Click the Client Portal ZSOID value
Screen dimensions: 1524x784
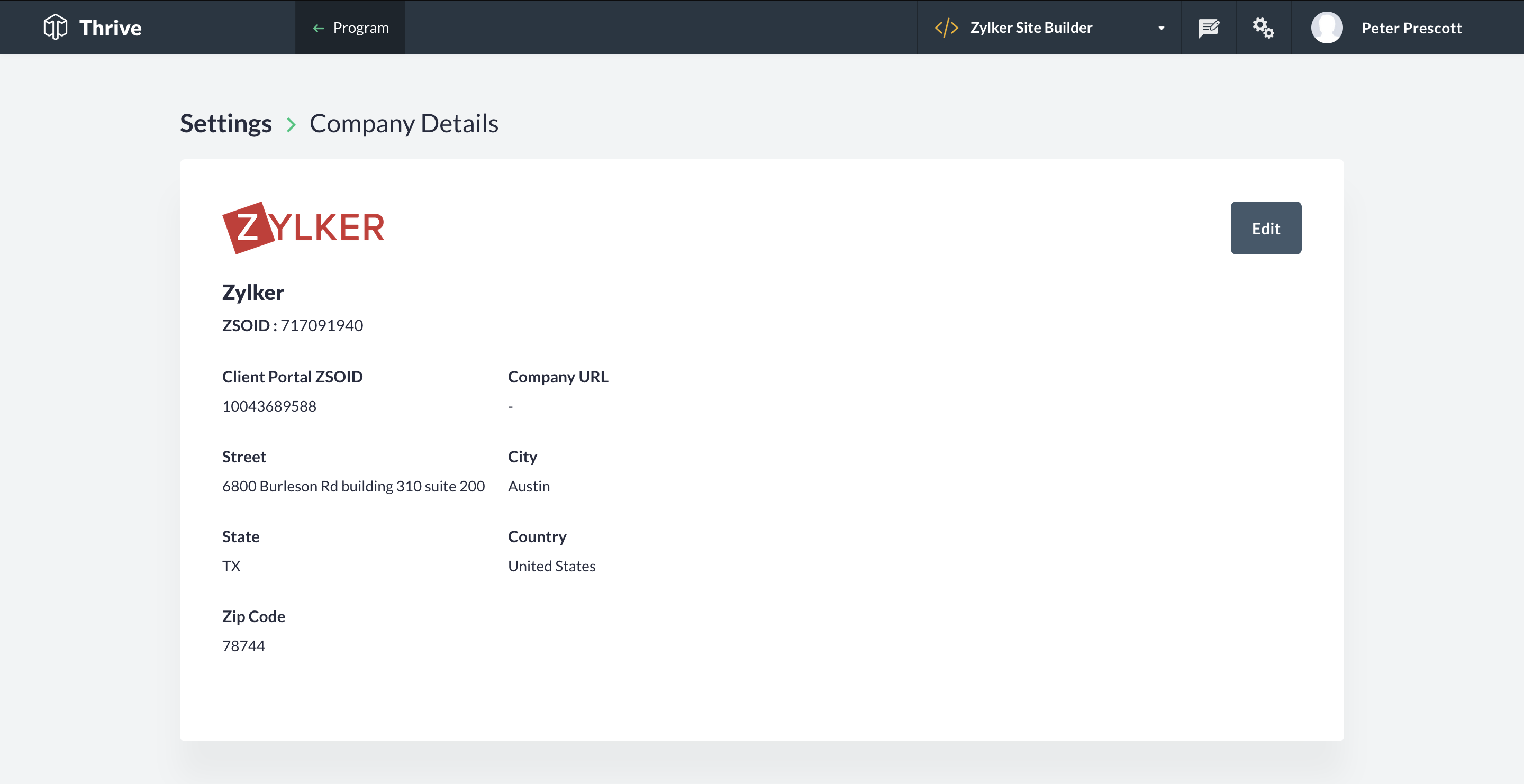pos(268,405)
